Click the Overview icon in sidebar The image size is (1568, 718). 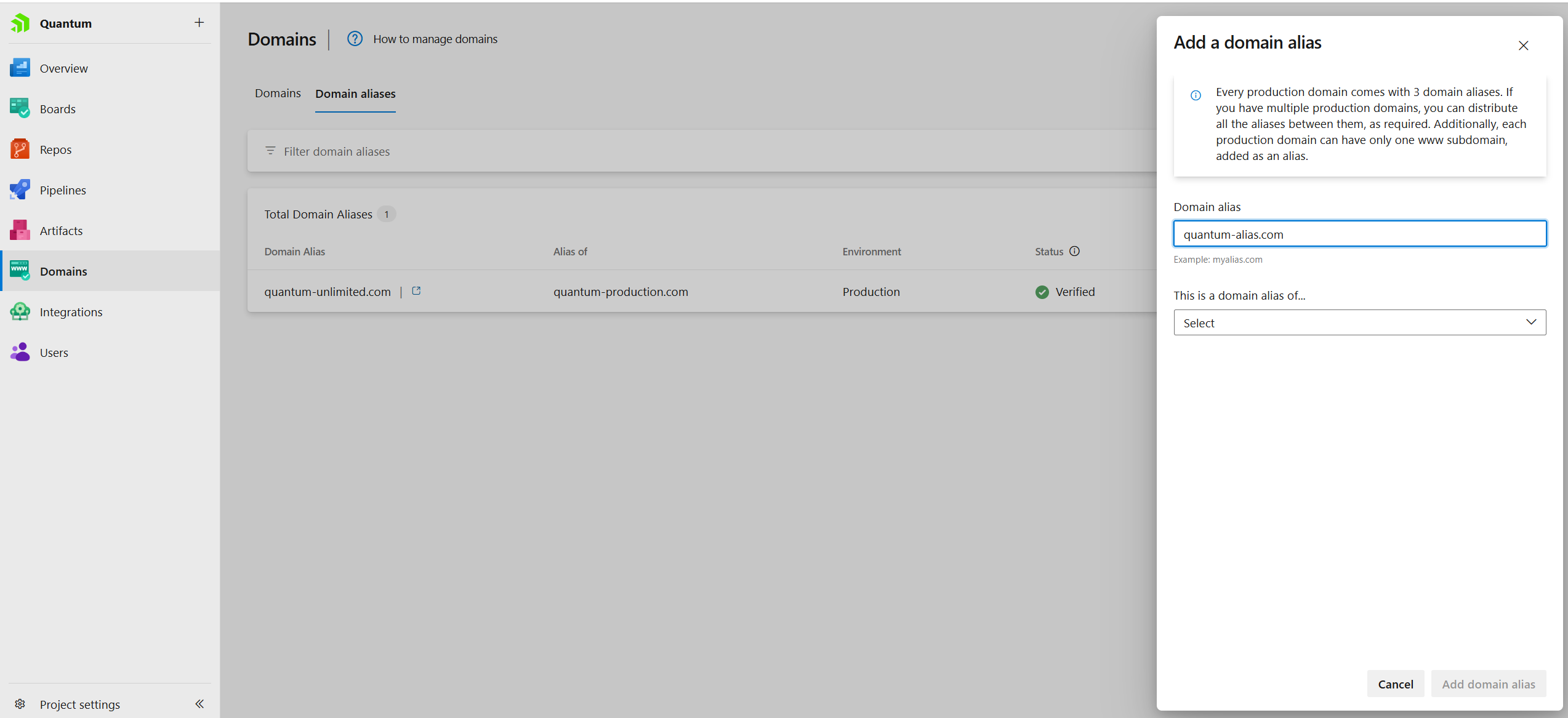[x=20, y=68]
